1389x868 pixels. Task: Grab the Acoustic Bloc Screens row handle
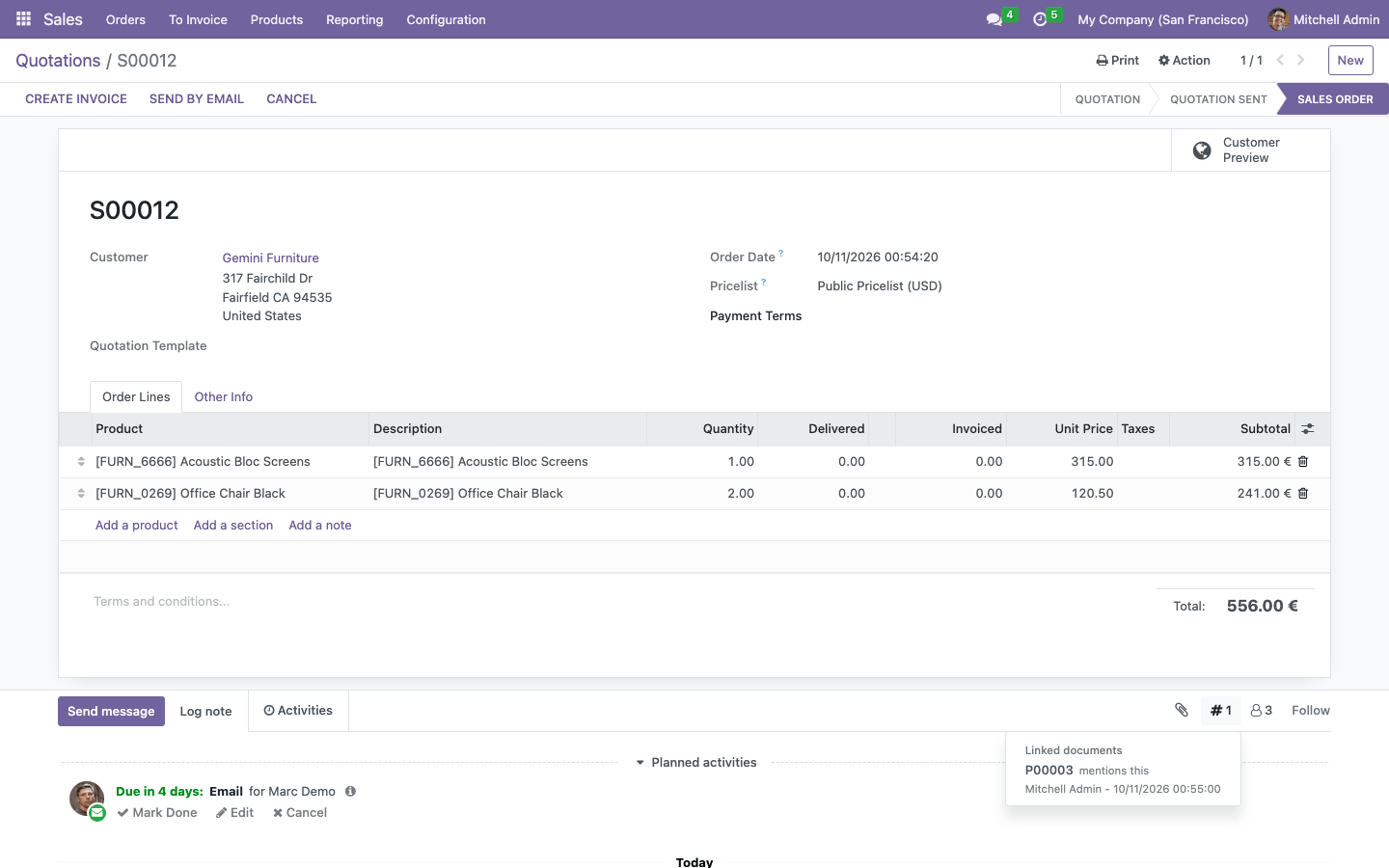81,462
